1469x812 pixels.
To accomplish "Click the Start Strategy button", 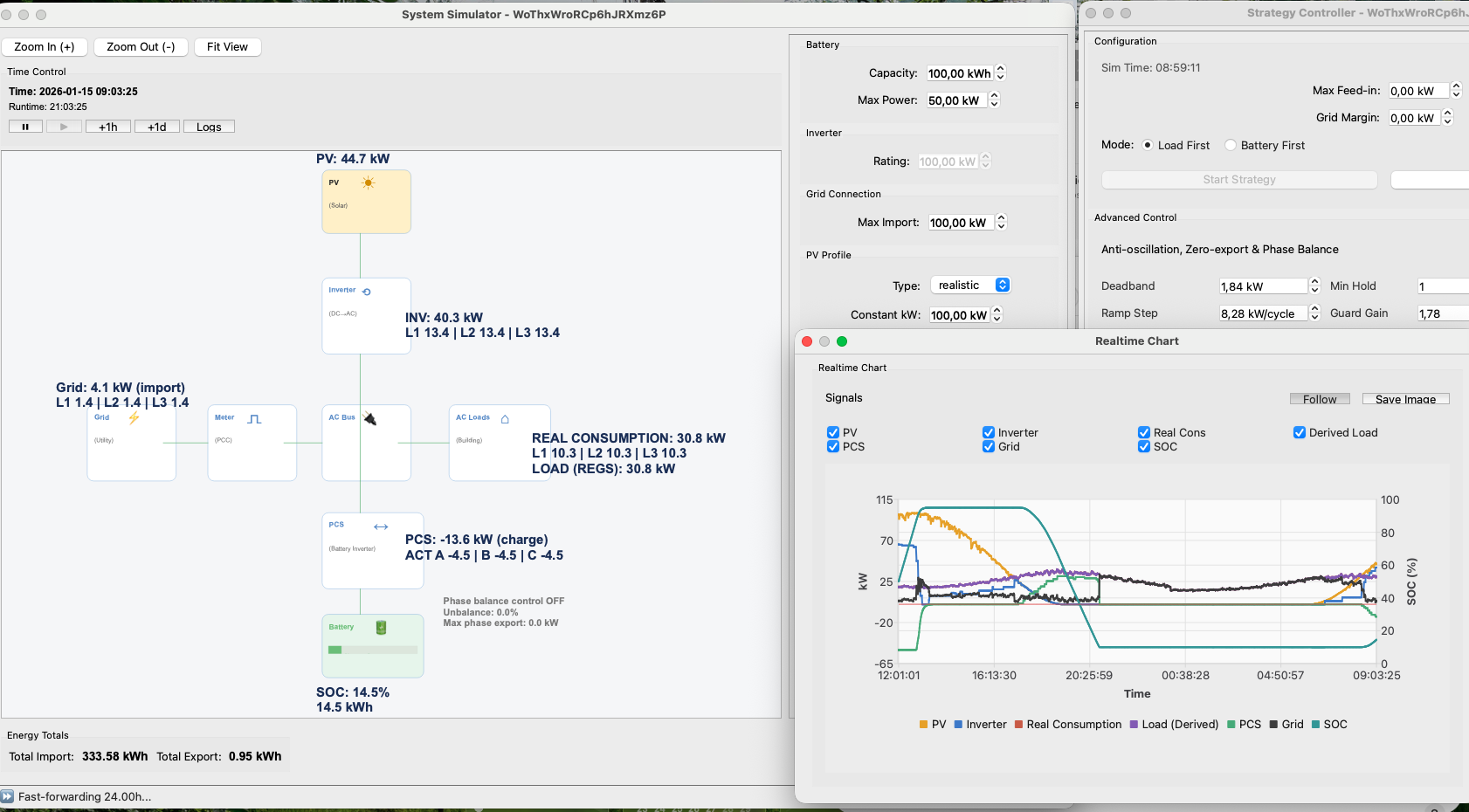I will [1239, 180].
